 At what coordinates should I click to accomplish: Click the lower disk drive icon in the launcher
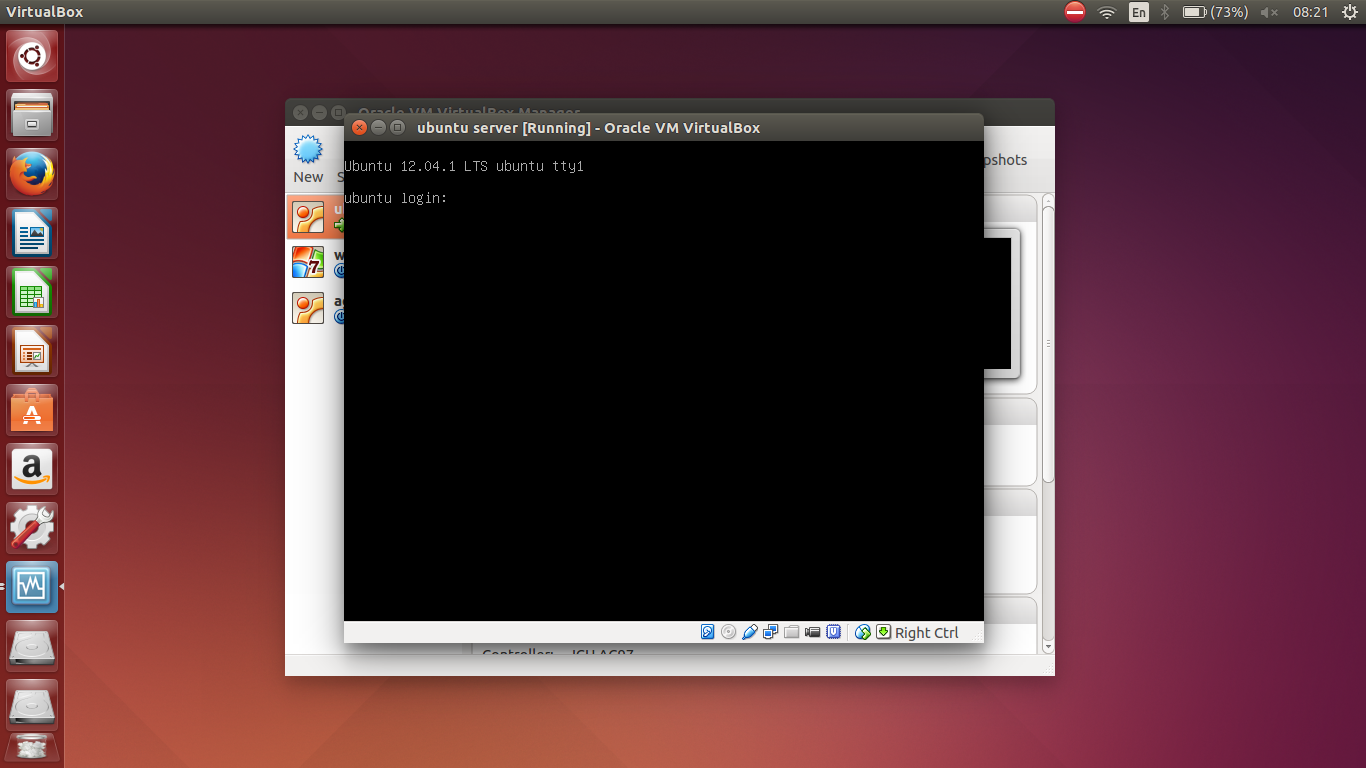(32, 705)
